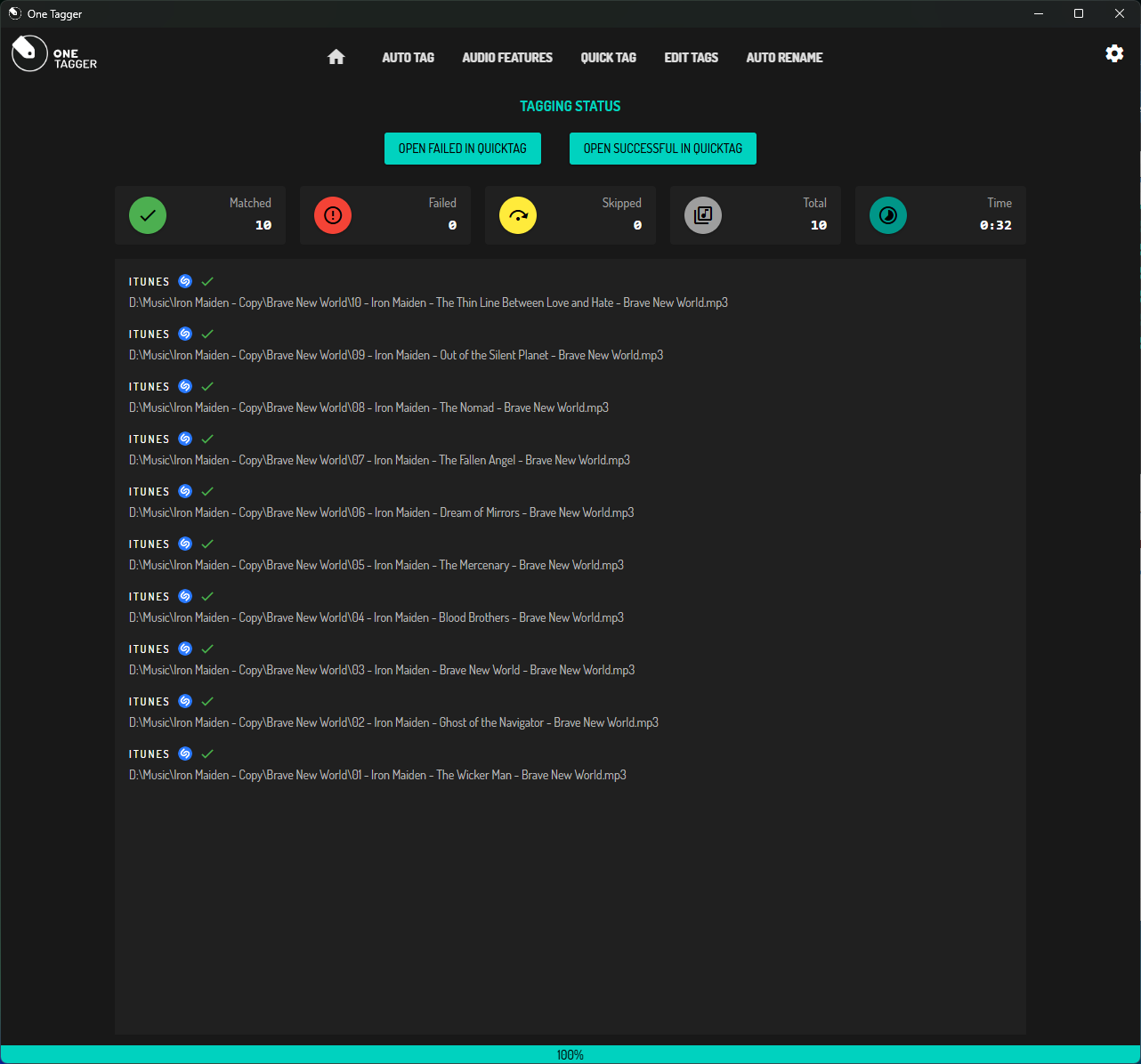1141x1064 pixels.
Task: Click ITUNES label above The Mercenary row
Action: 149,544
